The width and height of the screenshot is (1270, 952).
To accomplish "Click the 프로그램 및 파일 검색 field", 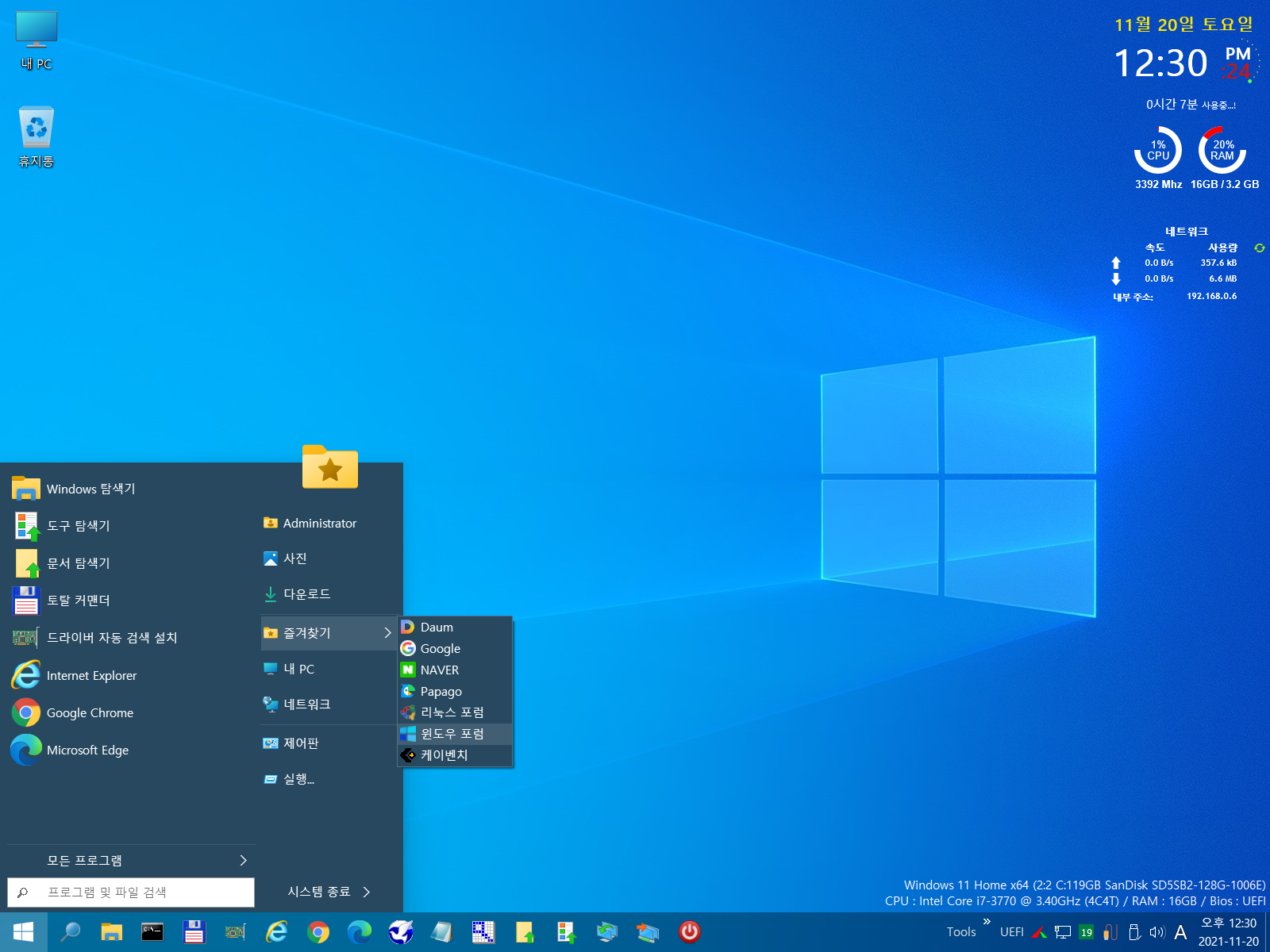I will [131, 892].
